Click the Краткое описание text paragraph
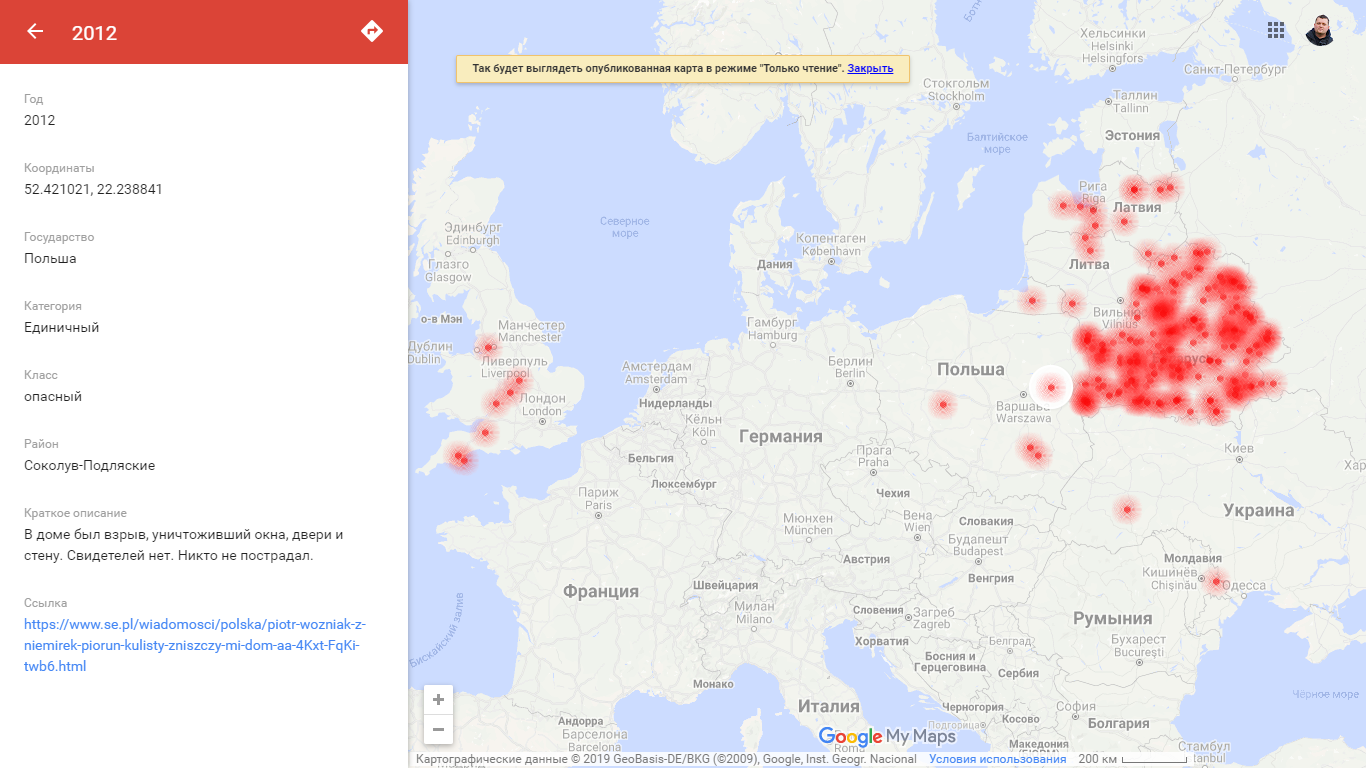Screen dimensions: 1366x768 coord(183,545)
